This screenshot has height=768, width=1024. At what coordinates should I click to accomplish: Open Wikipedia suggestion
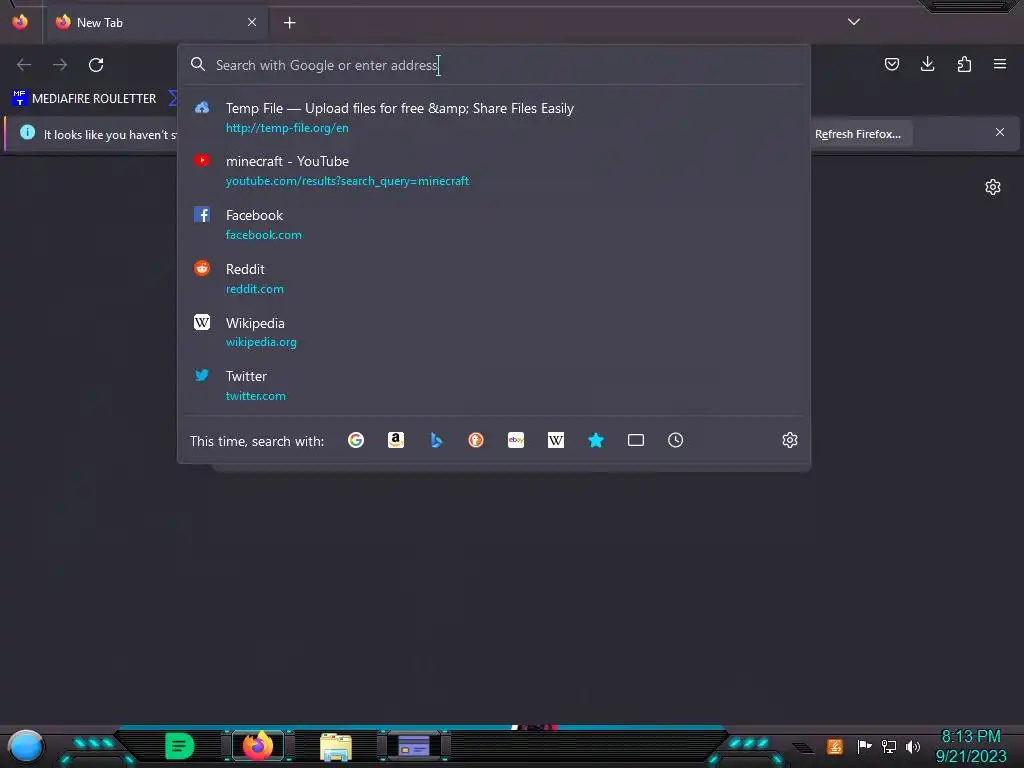click(x=494, y=332)
